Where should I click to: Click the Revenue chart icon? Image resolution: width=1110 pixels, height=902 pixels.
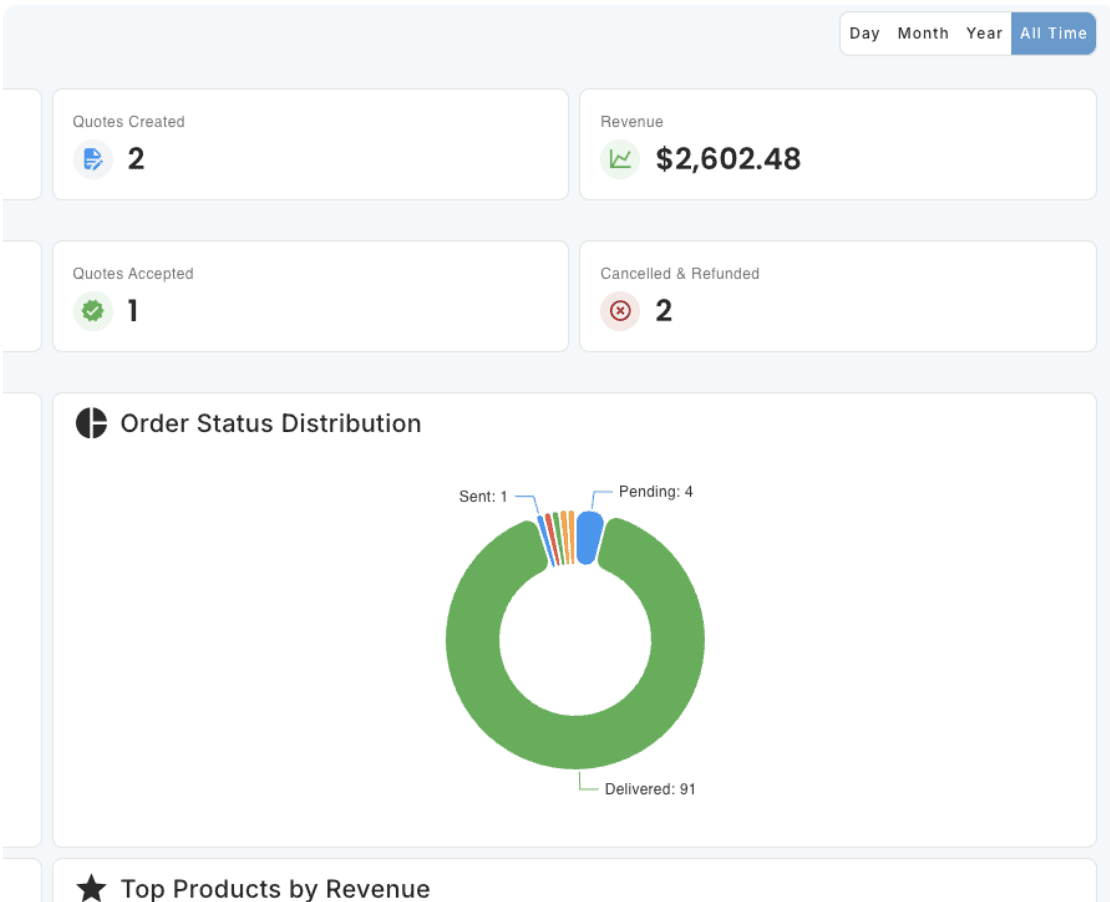pyautogui.click(x=620, y=159)
